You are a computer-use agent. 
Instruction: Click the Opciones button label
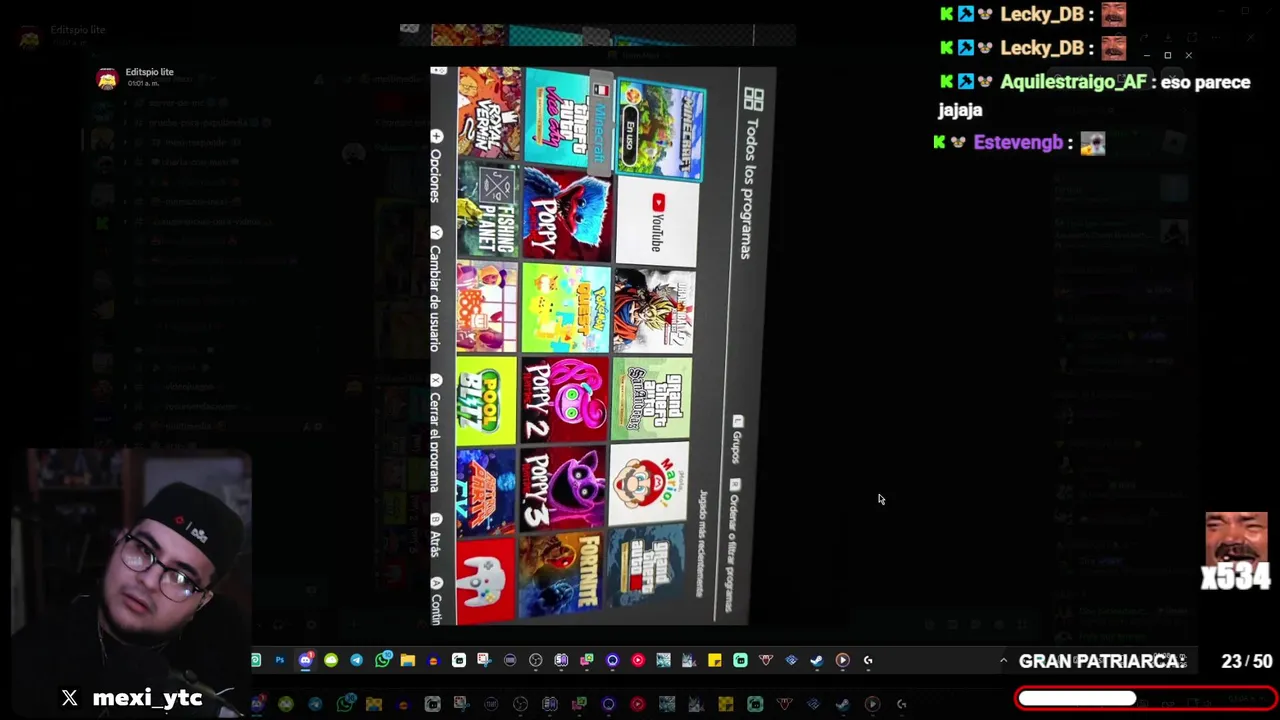click(436, 175)
